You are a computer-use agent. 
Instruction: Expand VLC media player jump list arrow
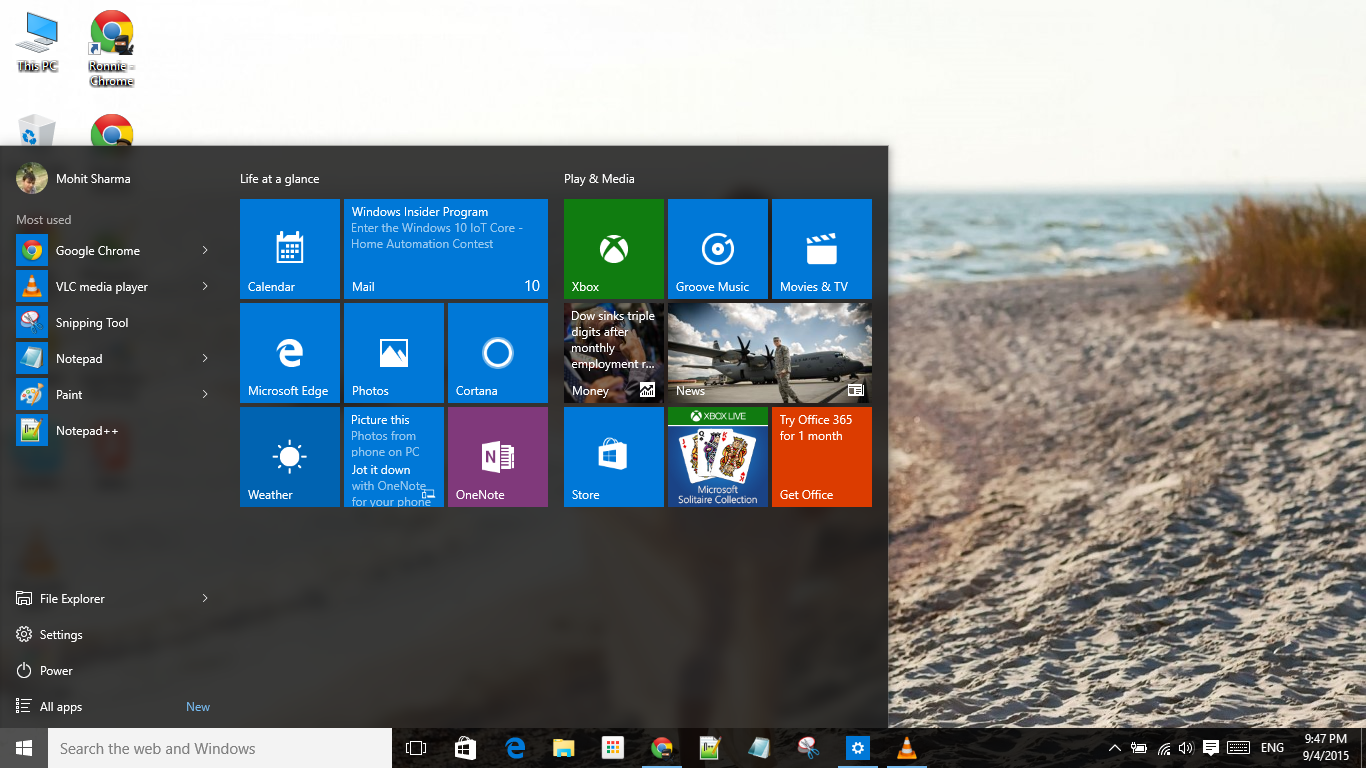(x=205, y=286)
